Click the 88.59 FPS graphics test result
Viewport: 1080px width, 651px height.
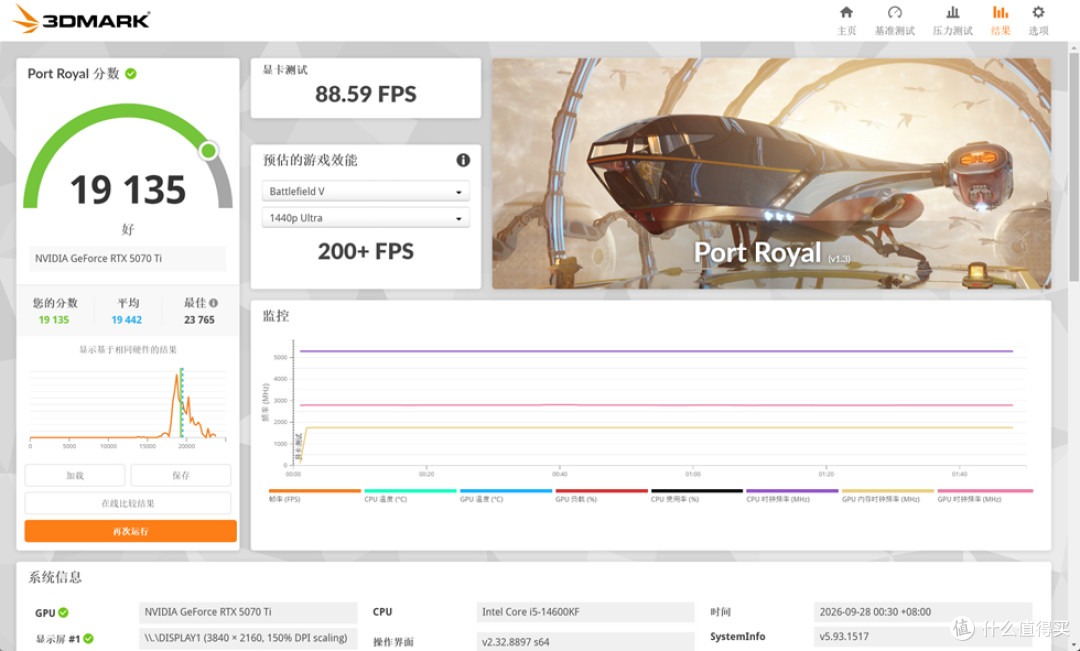366,94
